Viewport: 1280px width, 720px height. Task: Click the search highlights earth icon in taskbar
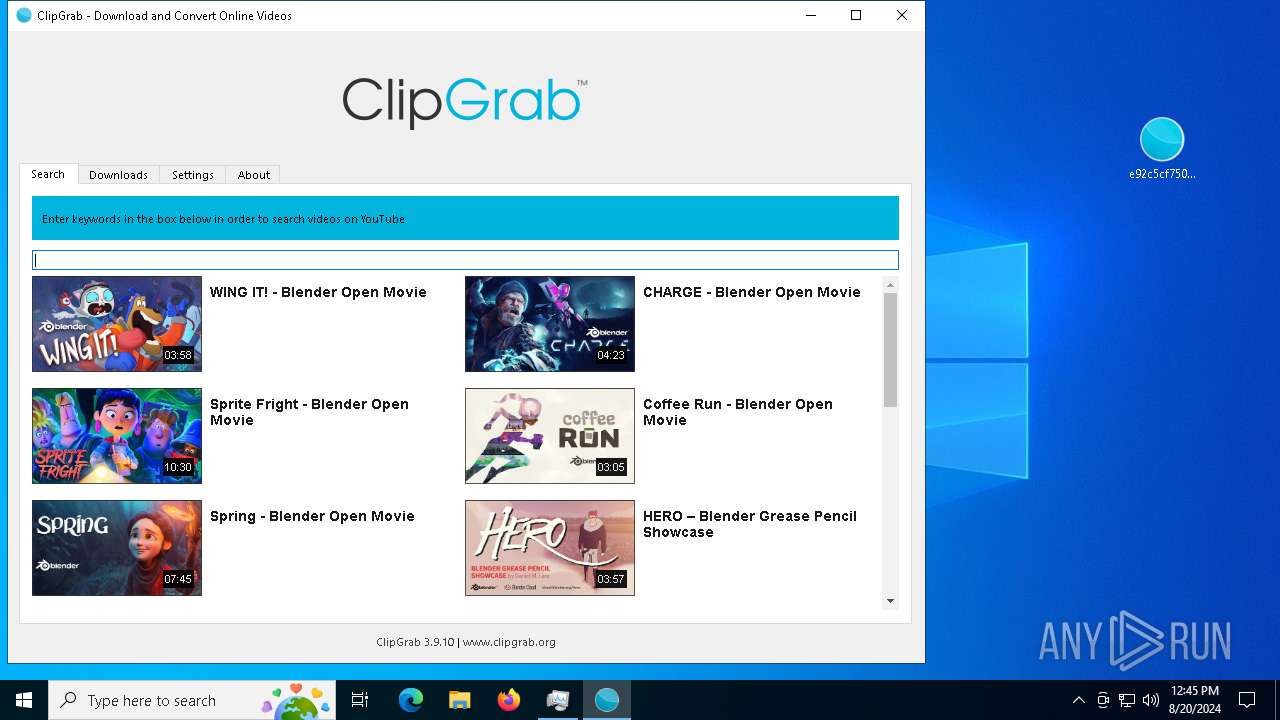(296, 701)
